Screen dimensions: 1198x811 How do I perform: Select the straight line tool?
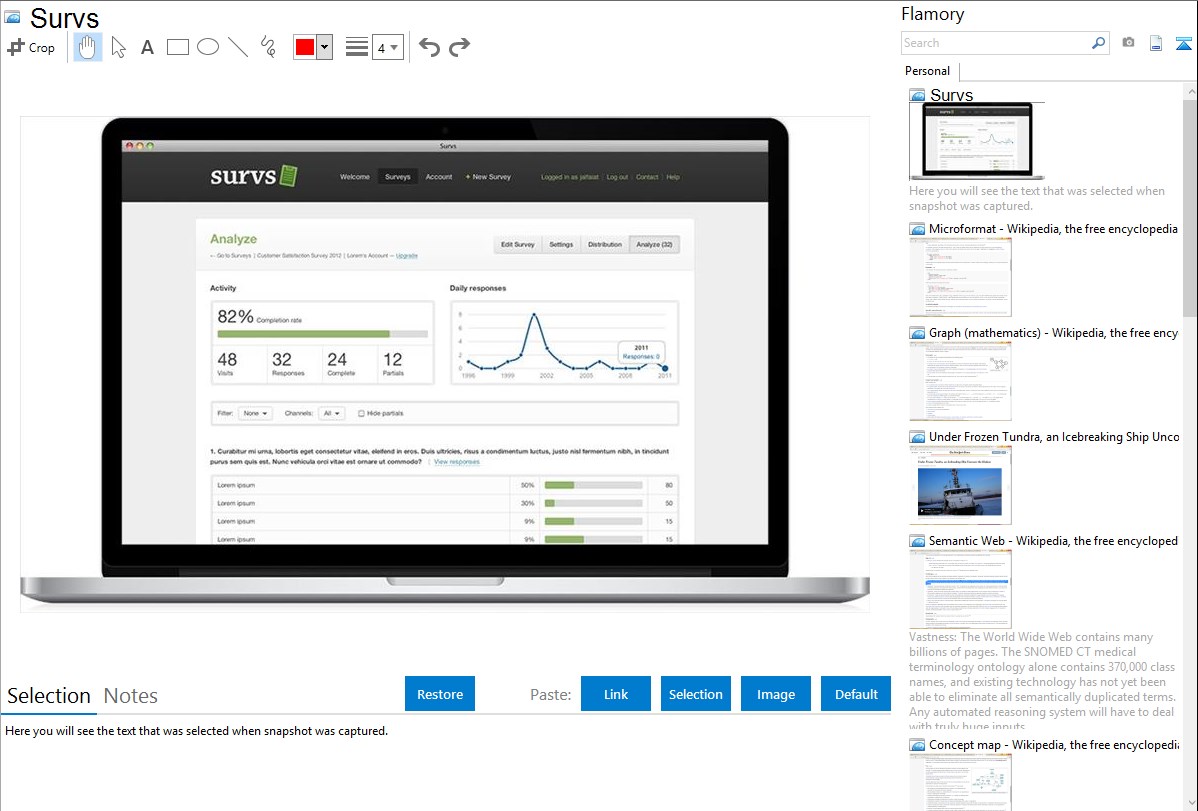coord(238,47)
